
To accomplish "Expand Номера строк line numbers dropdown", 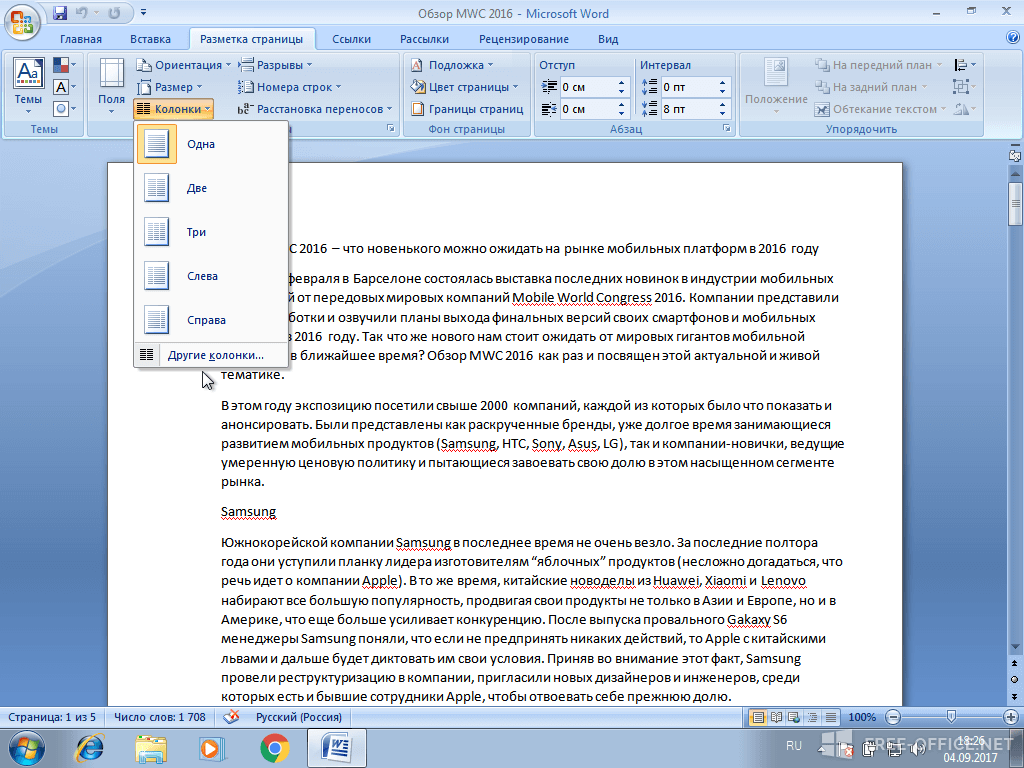I will pos(289,87).
